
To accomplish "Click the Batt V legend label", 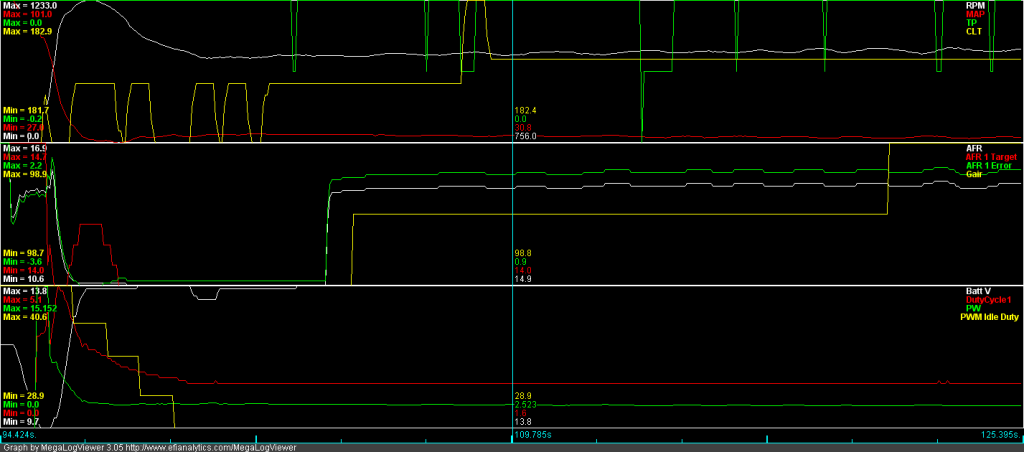I will 977,291.
